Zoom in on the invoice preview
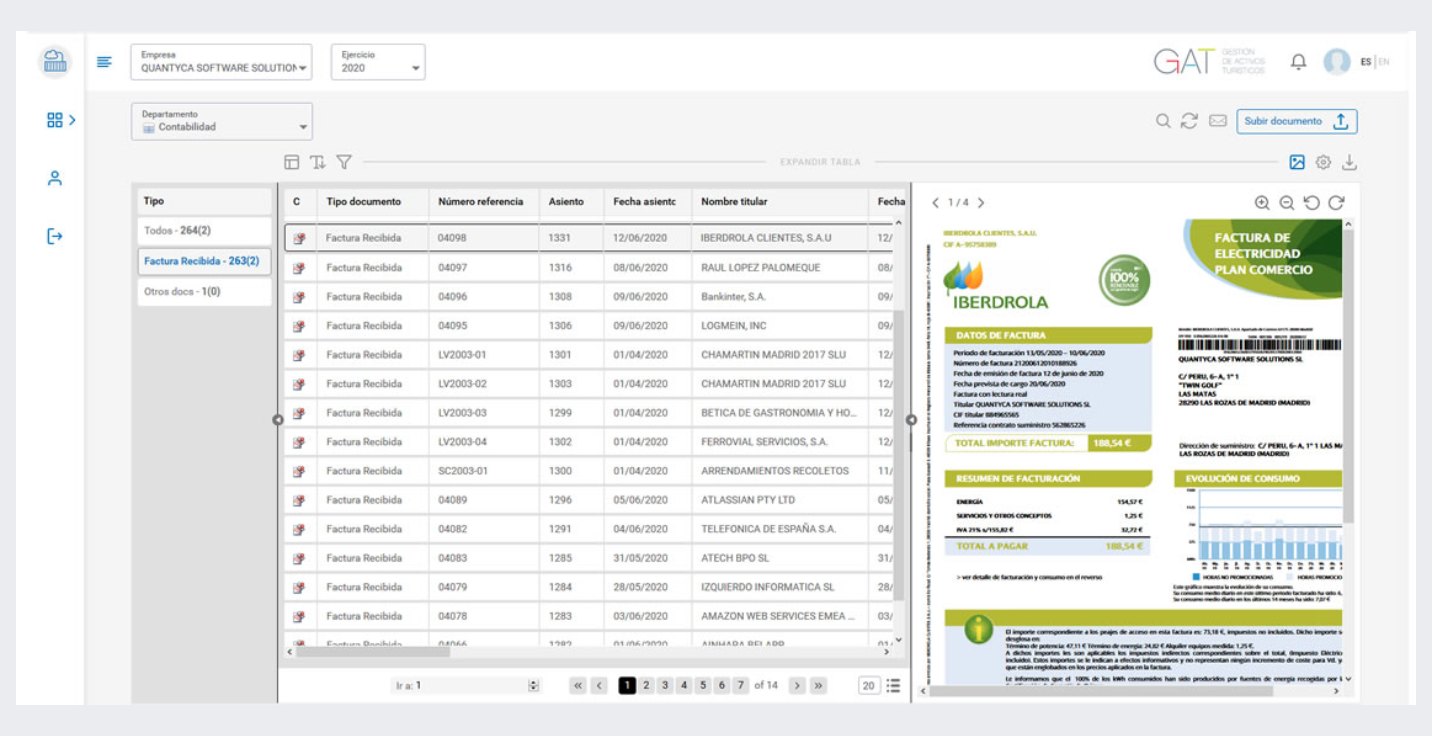1432x736 pixels. point(1262,203)
